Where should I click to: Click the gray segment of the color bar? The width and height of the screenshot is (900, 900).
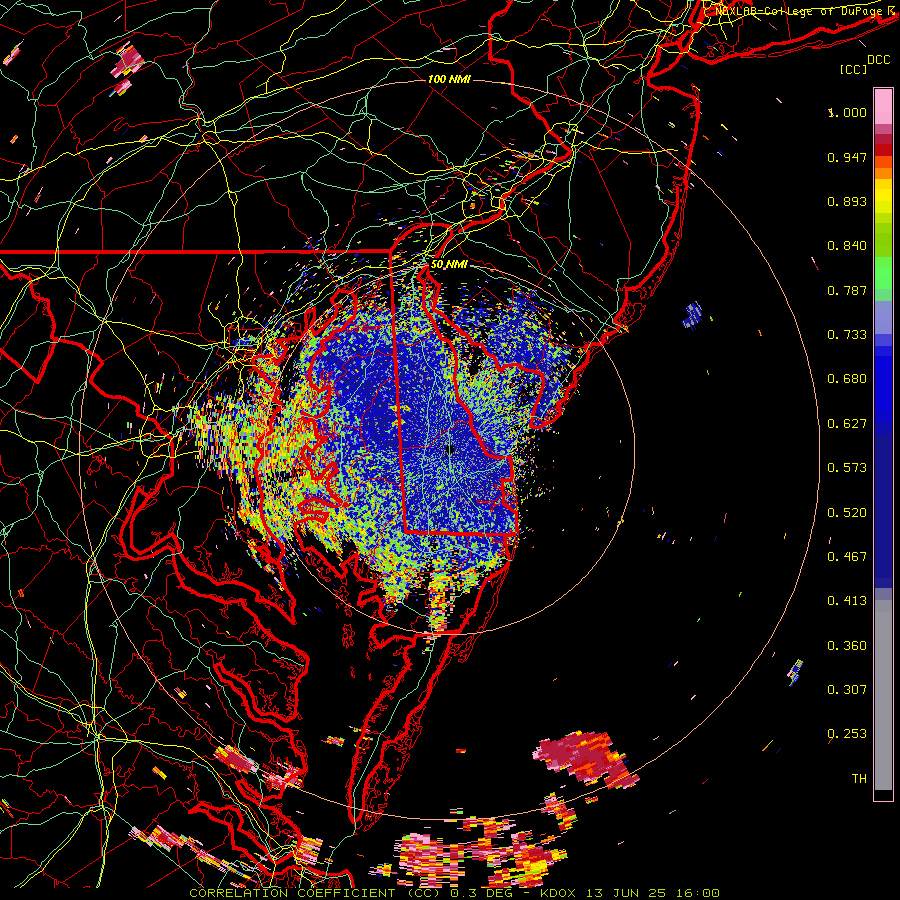[x=883, y=695]
